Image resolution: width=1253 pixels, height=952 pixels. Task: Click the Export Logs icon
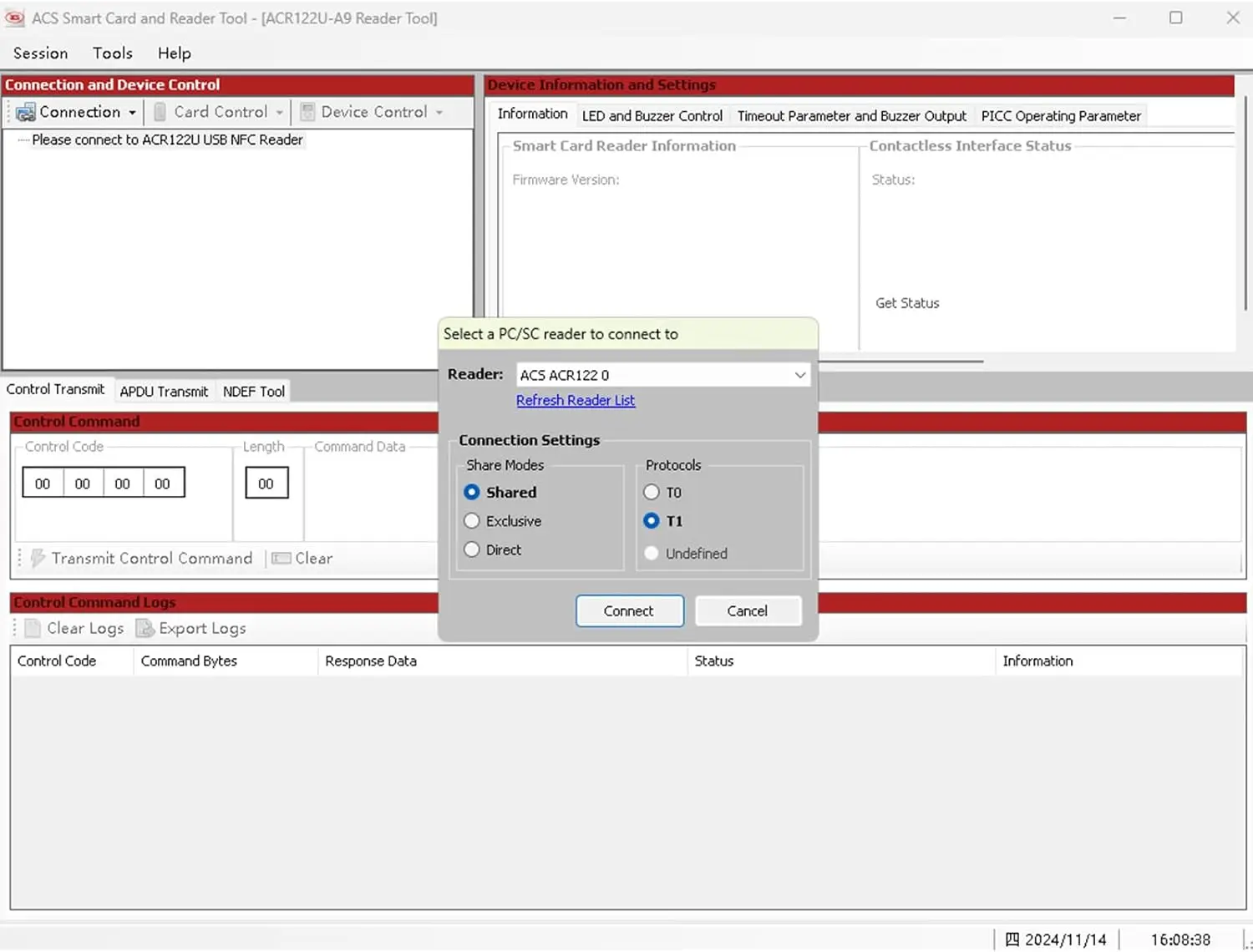(x=145, y=628)
